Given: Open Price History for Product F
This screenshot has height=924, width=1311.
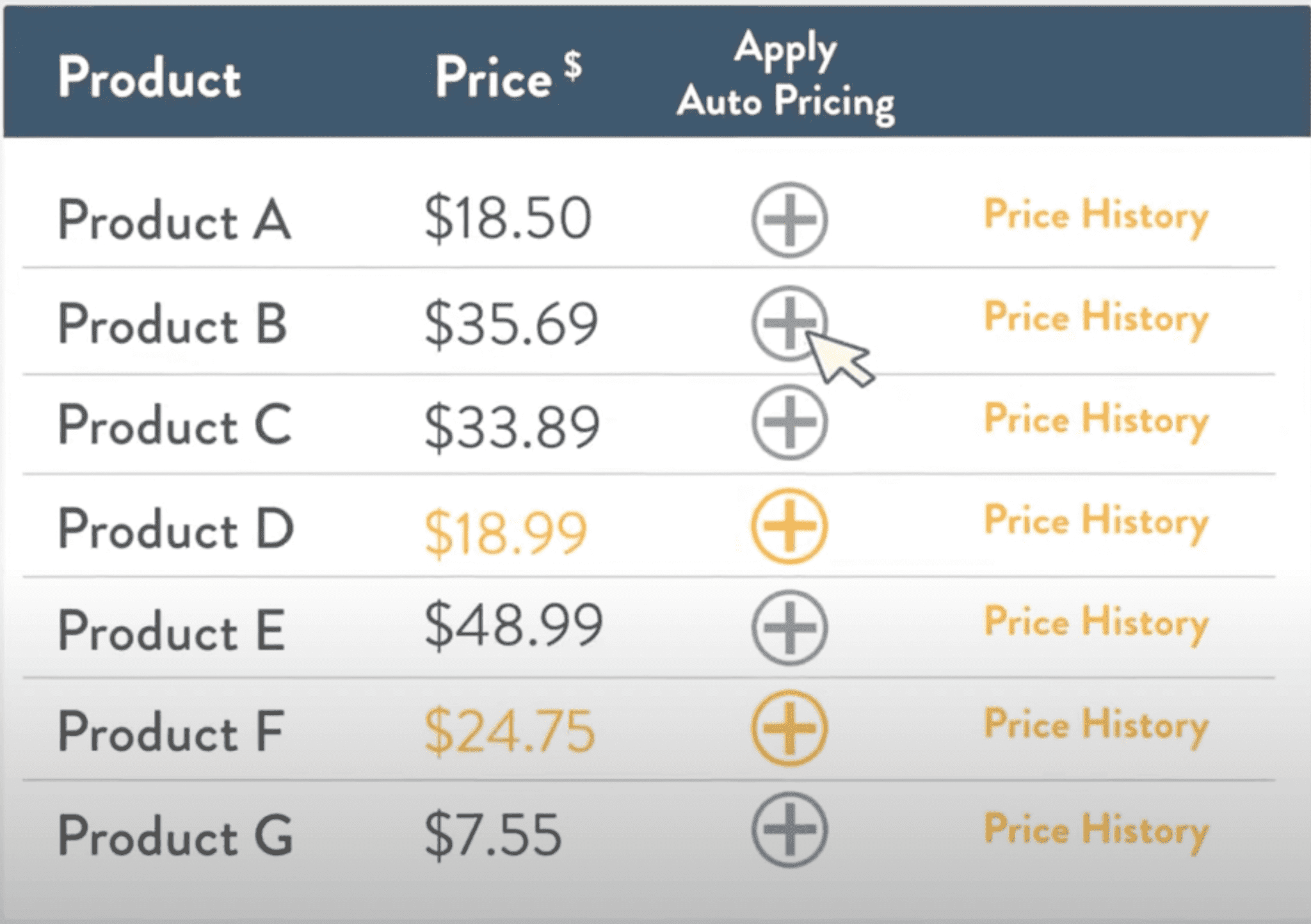Looking at the screenshot, I should coord(1096,726).
